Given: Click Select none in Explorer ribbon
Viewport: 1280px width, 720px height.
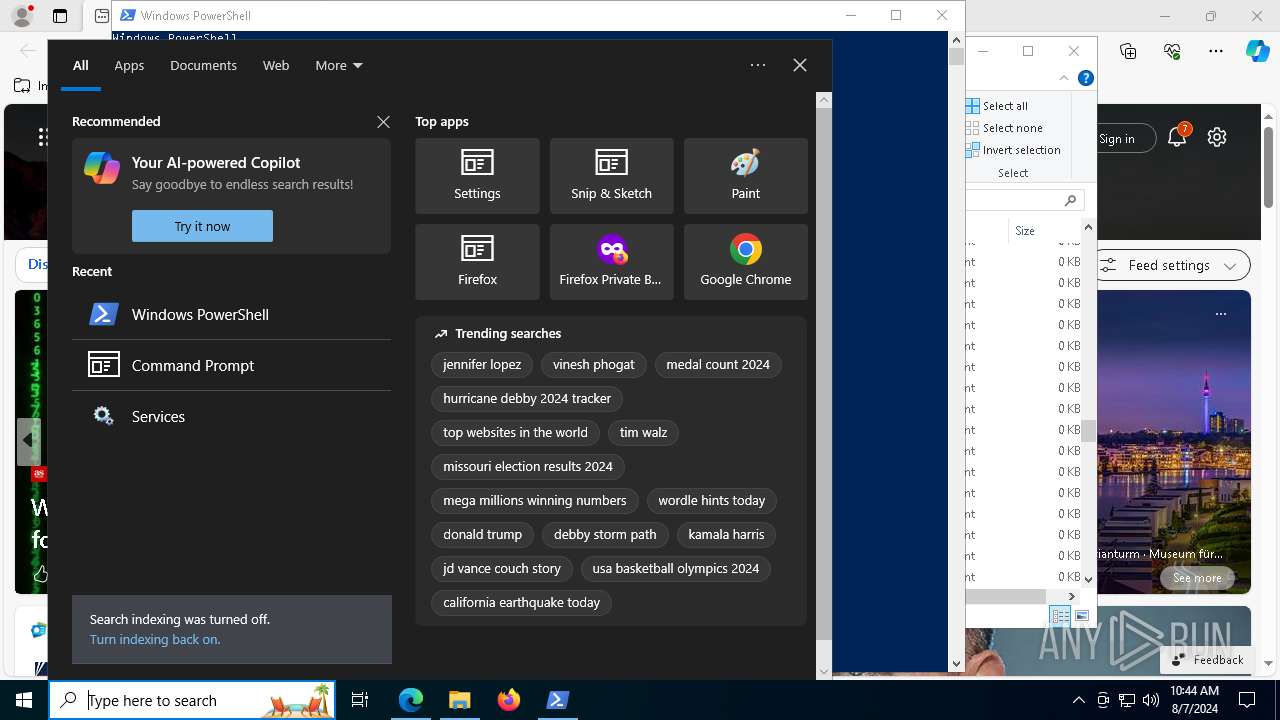Looking at the screenshot, I should coord(1005,128).
